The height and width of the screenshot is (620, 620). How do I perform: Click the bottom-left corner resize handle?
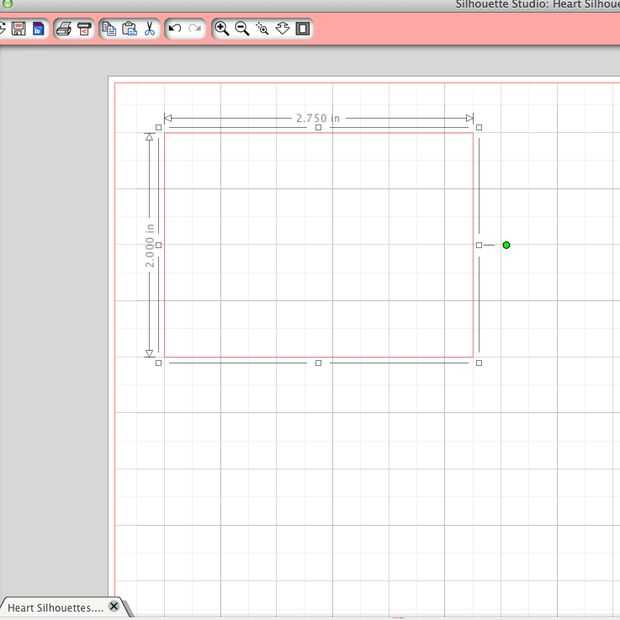coord(159,363)
